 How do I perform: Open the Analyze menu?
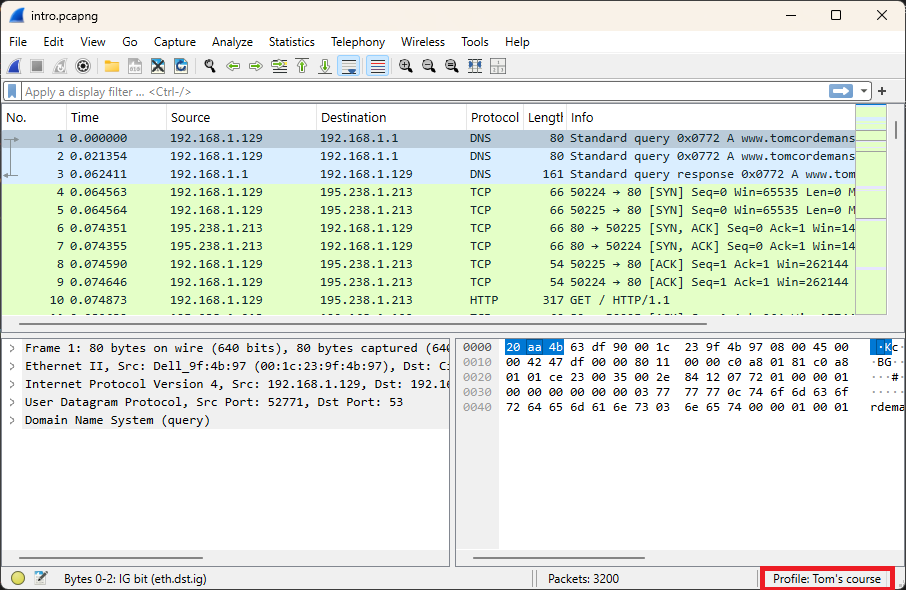(232, 42)
